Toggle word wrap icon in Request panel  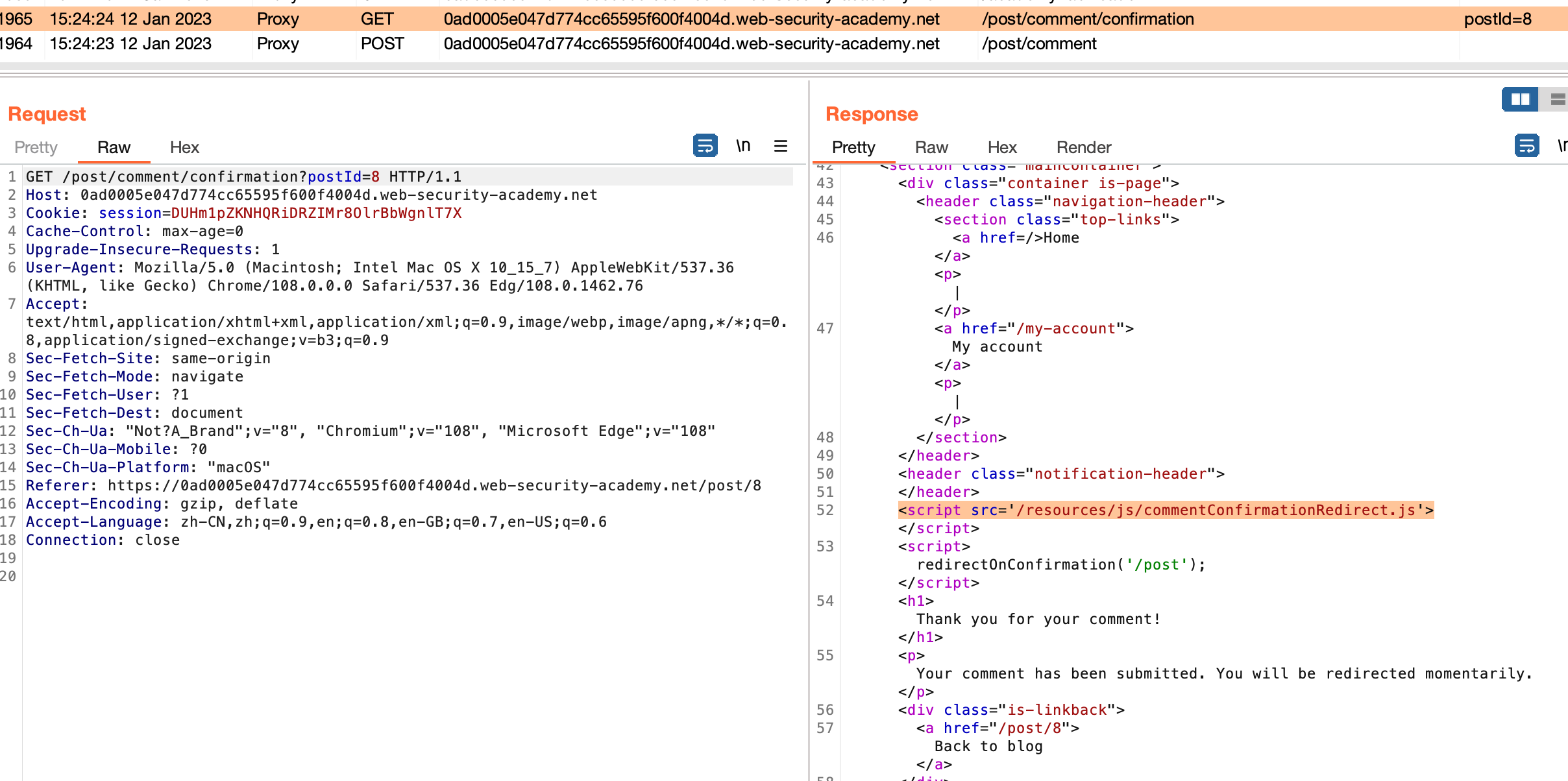tap(705, 145)
